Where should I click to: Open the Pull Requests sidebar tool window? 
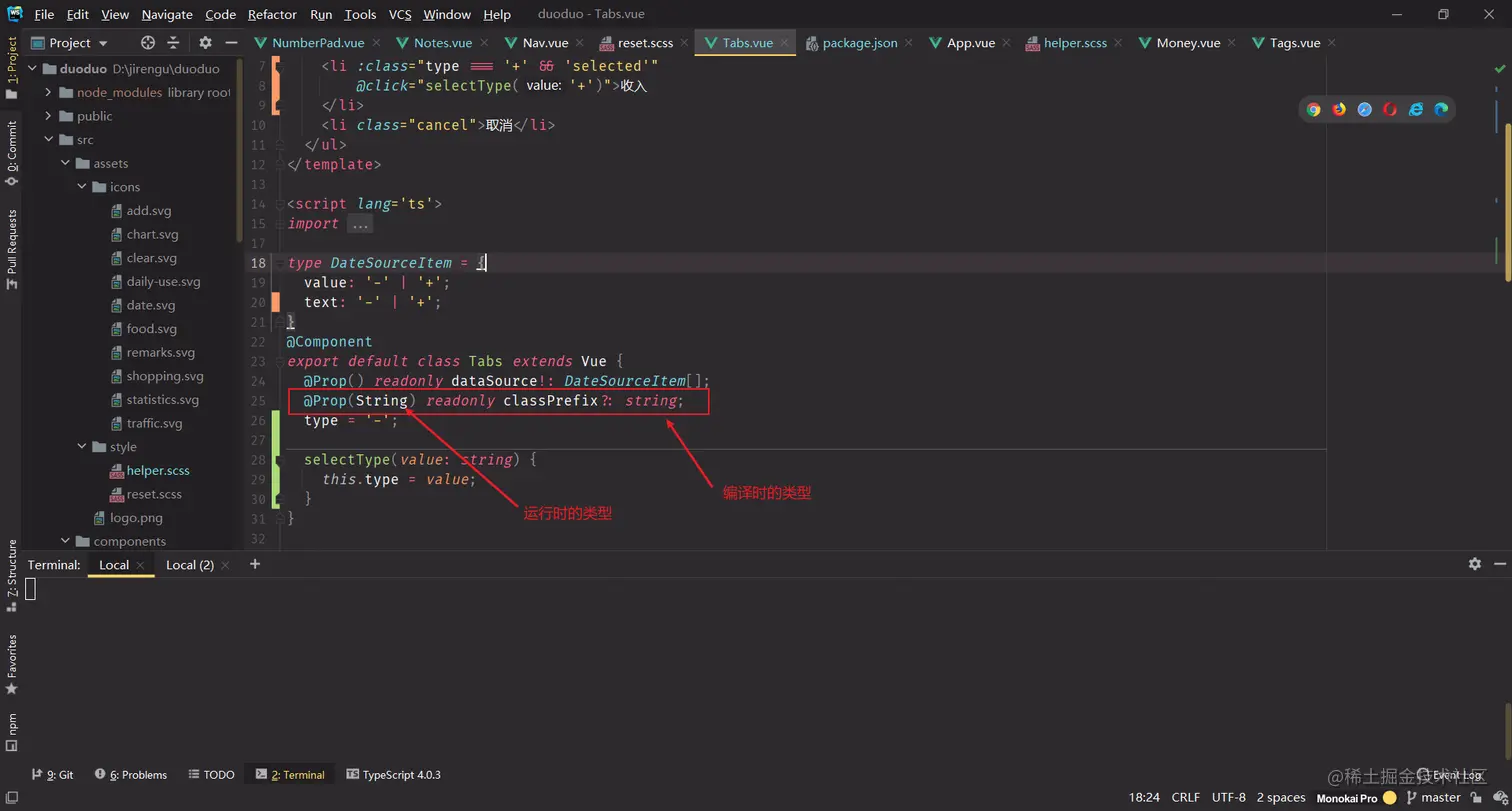tap(12, 249)
